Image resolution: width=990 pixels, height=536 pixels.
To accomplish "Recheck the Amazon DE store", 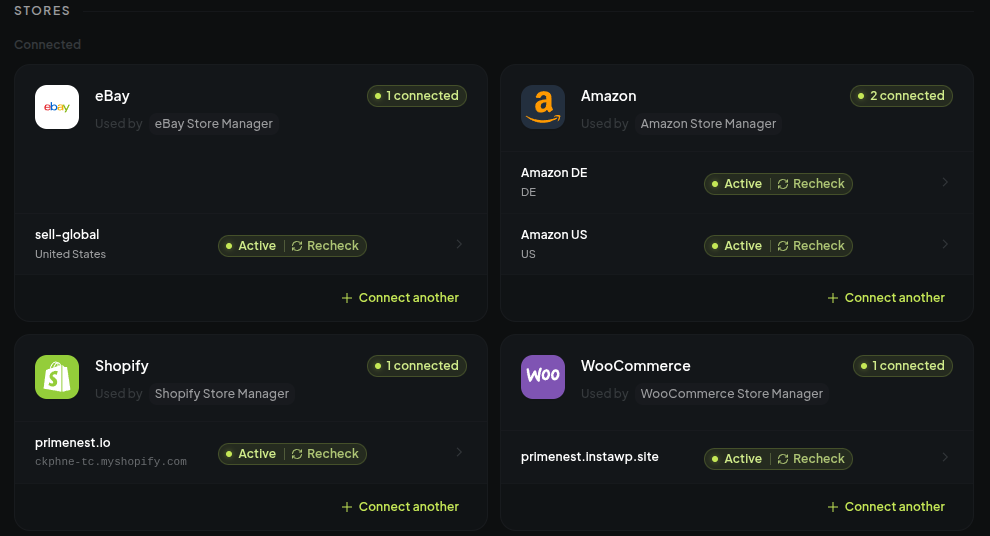I will (x=811, y=184).
